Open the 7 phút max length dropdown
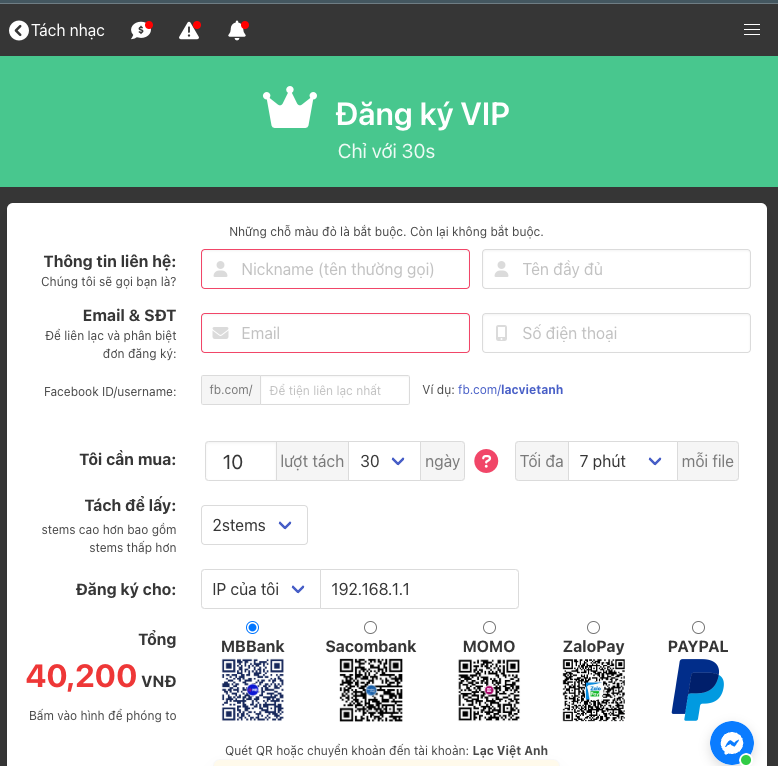 (x=622, y=461)
